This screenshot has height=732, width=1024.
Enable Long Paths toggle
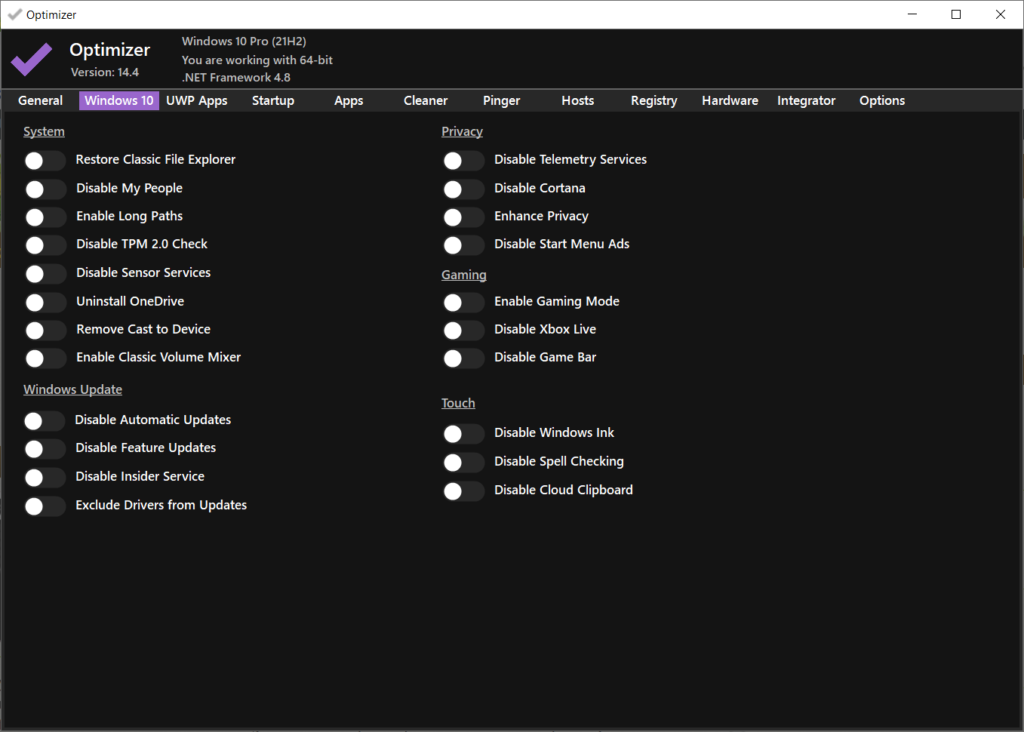click(x=45, y=217)
